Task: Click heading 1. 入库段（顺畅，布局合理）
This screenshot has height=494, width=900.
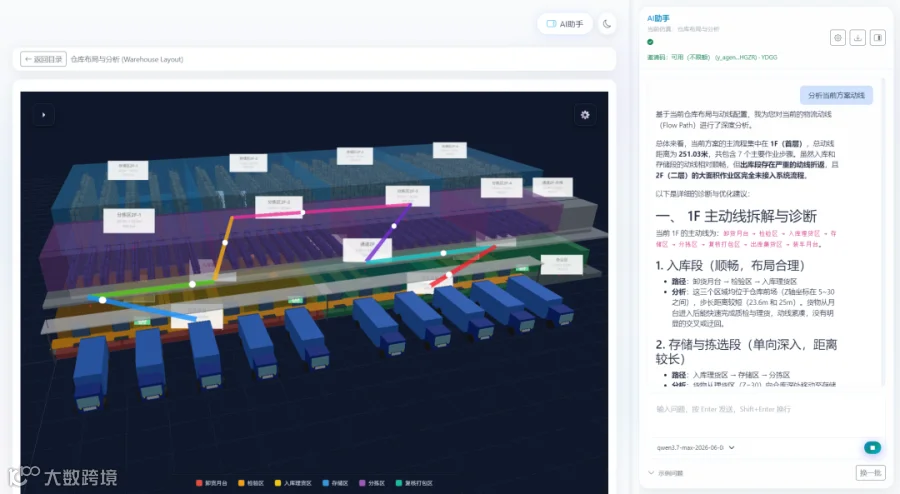Action: pos(730,266)
